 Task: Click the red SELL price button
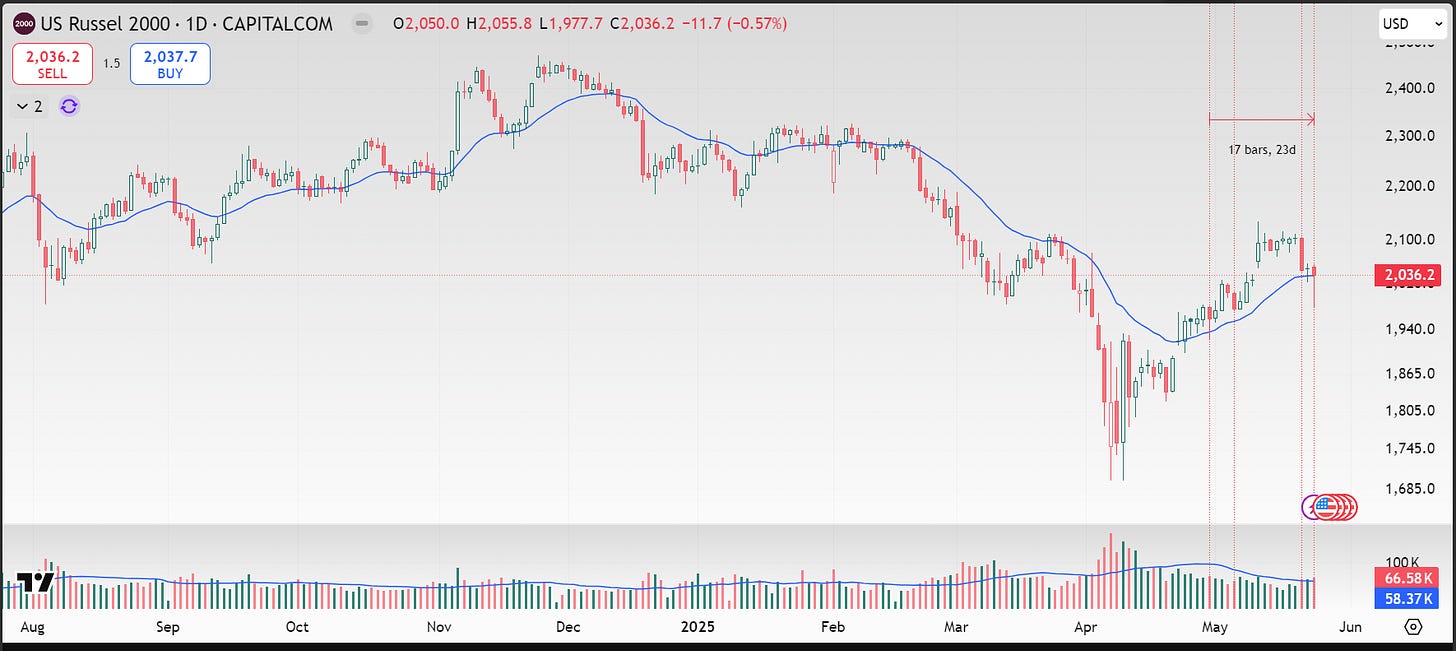52,65
